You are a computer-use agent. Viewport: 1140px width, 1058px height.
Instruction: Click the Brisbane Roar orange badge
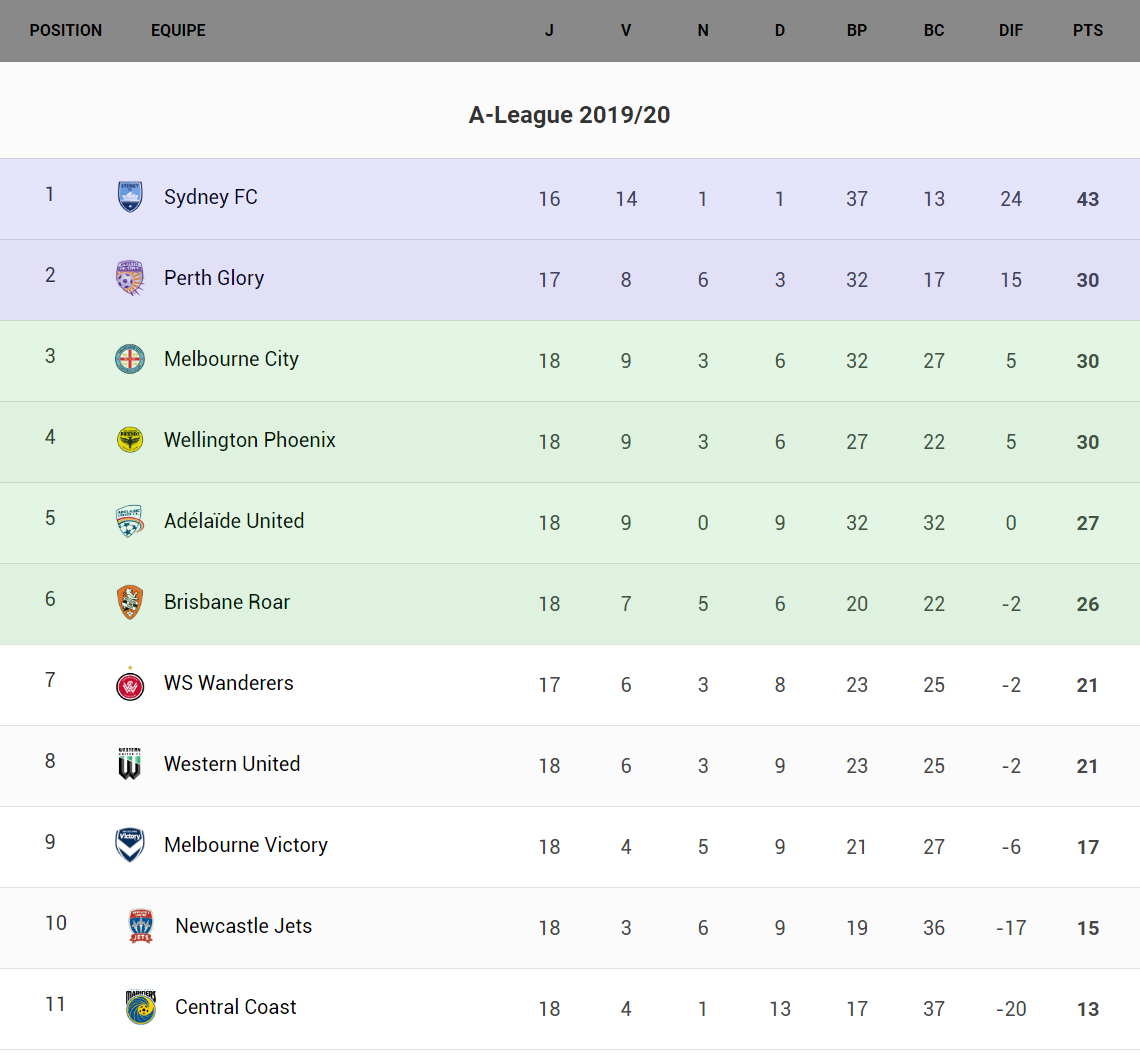tap(130, 602)
